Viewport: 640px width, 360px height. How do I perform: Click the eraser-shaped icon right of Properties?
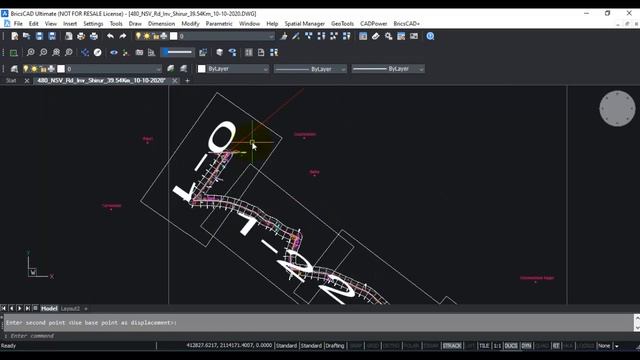click(x=376, y=36)
